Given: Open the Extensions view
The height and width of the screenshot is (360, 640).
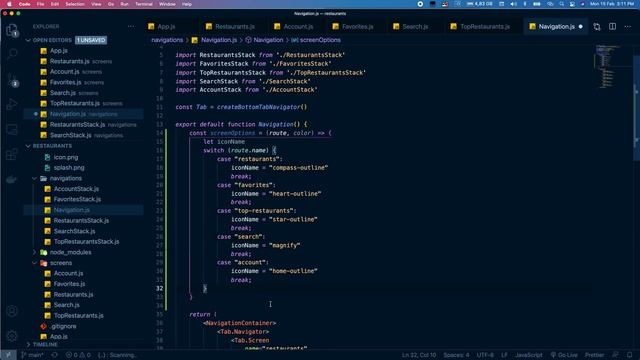Looking at the screenshot, I should [x=12, y=154].
